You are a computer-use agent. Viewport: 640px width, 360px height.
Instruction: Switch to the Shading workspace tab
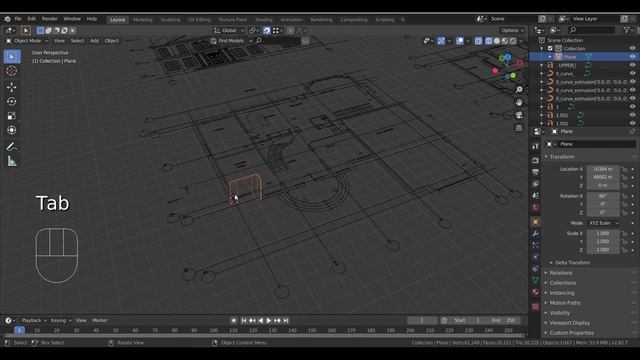[x=264, y=20]
